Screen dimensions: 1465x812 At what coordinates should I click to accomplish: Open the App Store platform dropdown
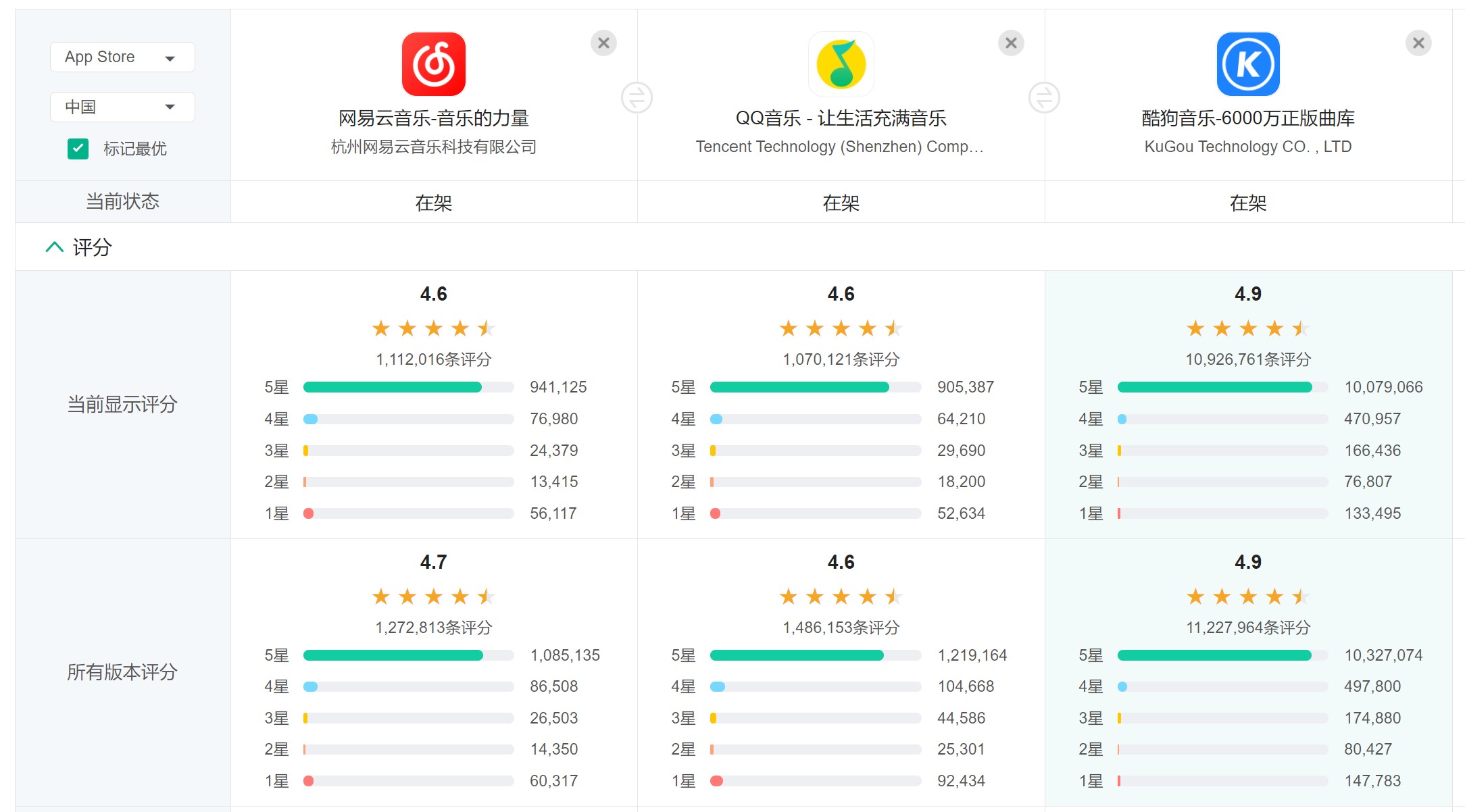122,57
